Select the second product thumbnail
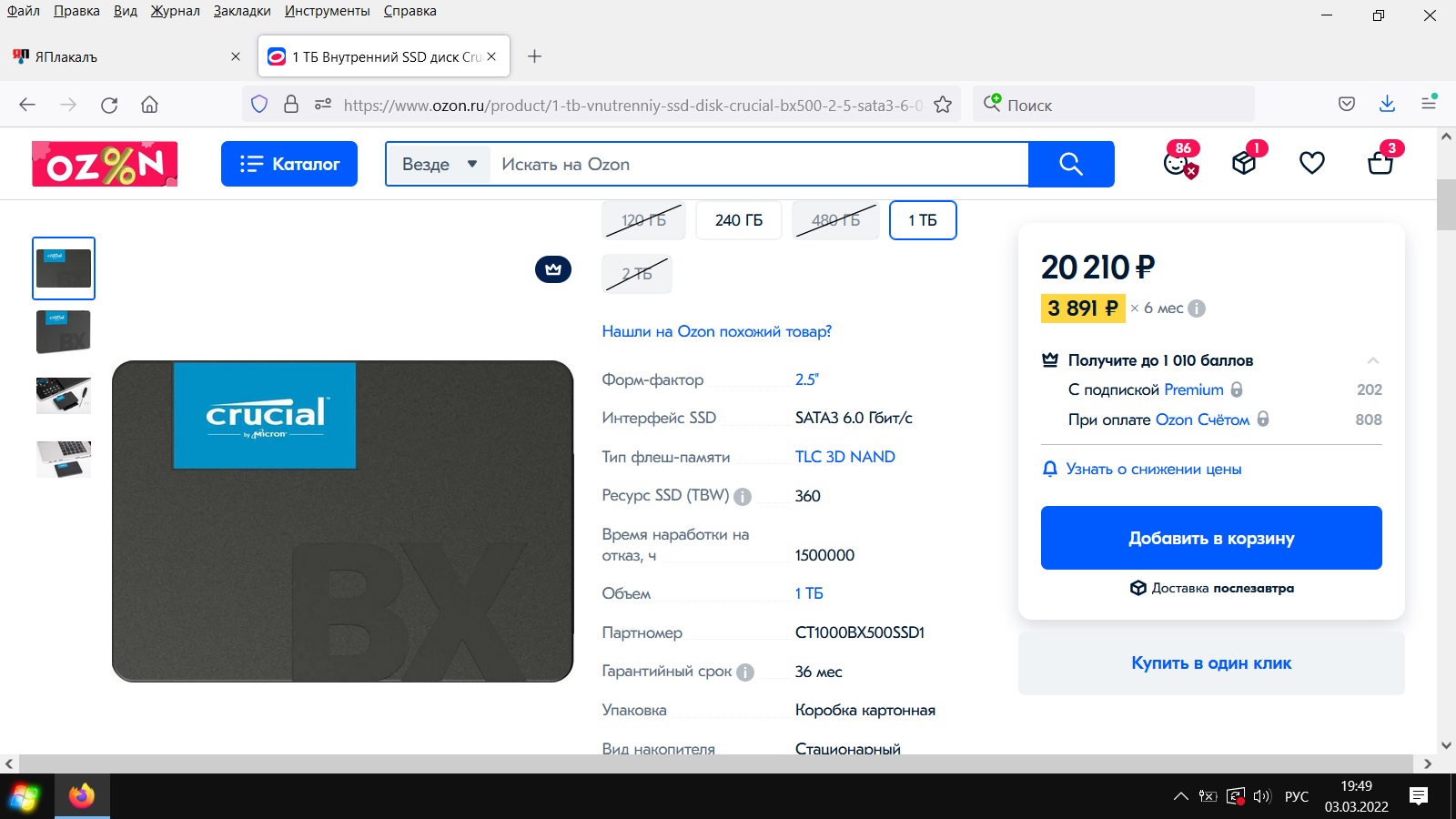The height and width of the screenshot is (819, 1456). point(64,332)
